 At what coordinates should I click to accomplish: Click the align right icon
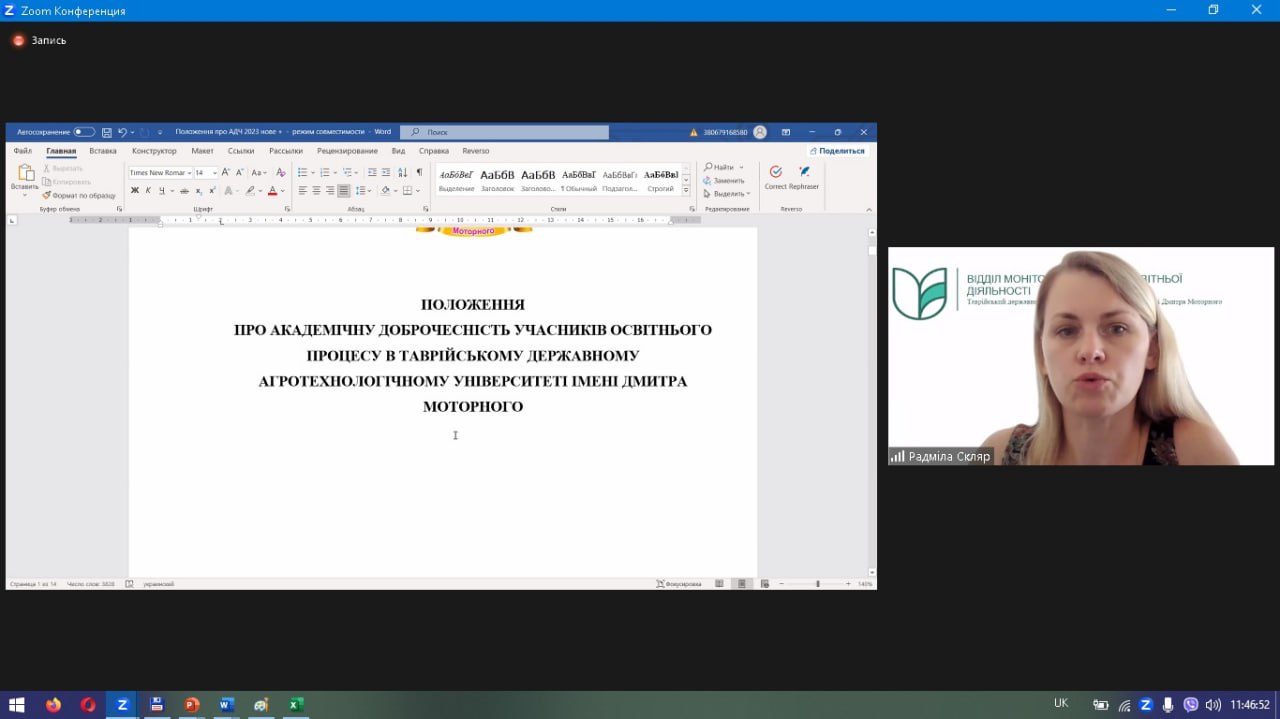click(330, 190)
